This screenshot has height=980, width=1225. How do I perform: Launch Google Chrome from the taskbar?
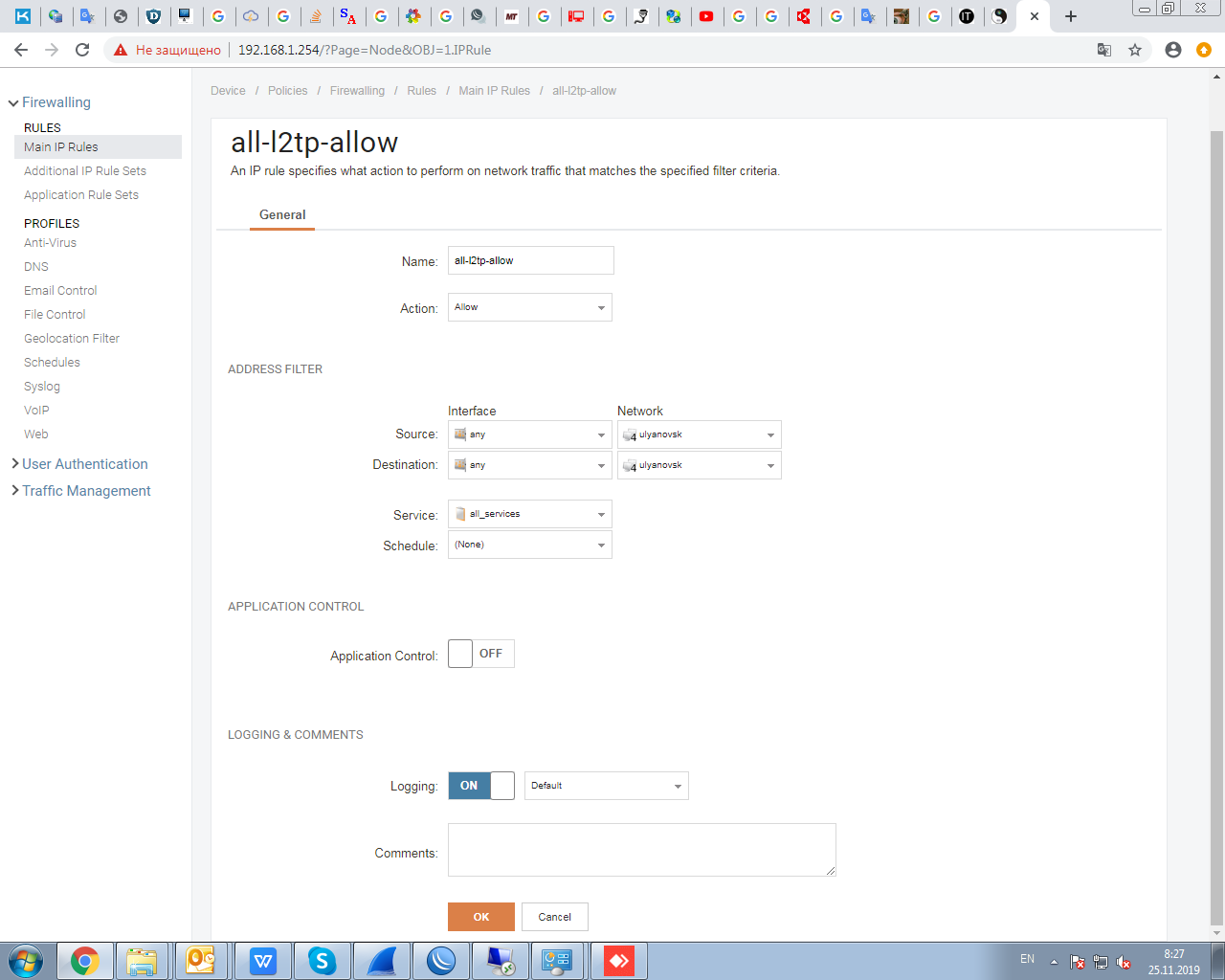[85, 961]
